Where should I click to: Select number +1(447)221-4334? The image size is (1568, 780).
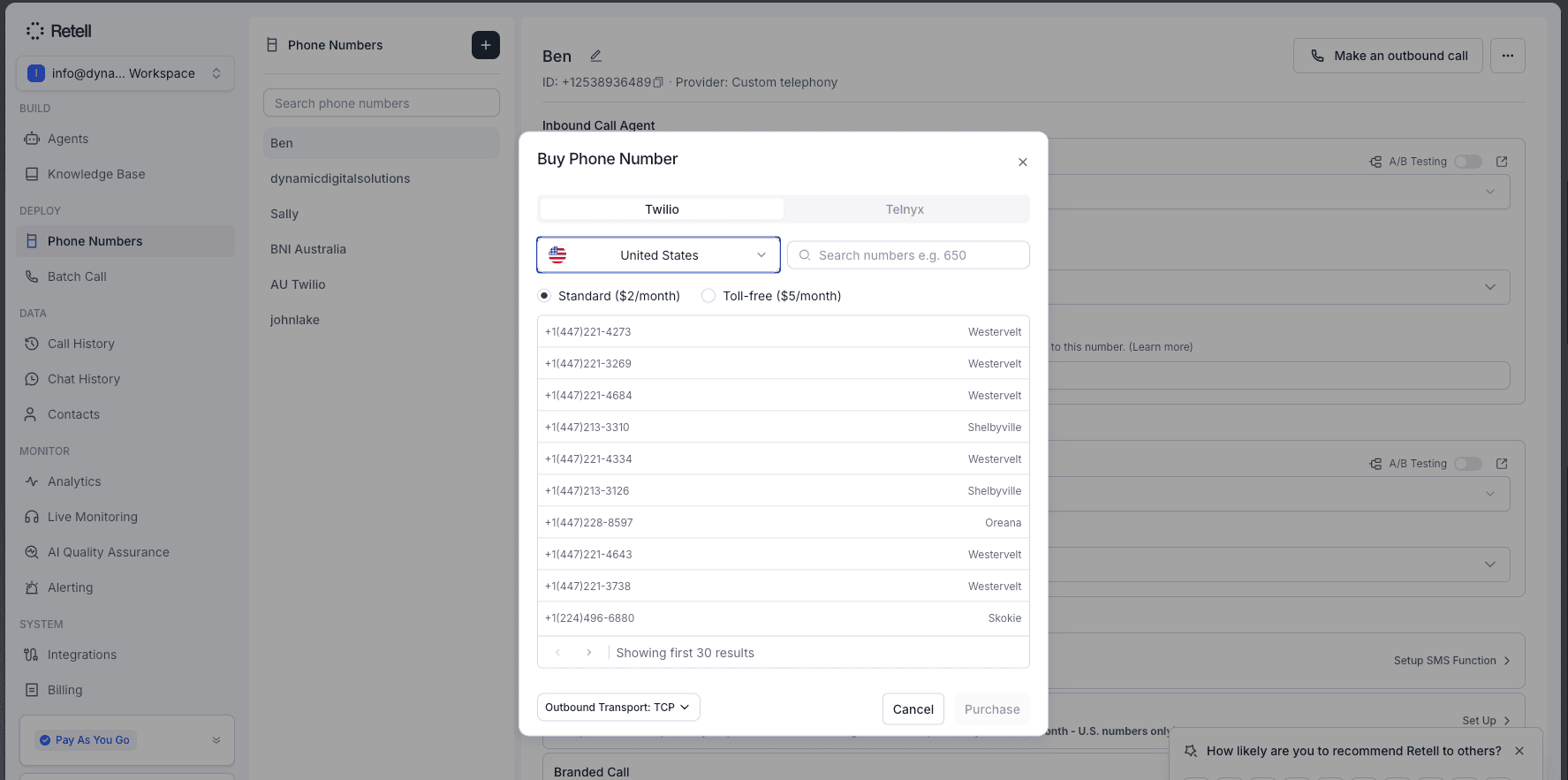tap(784, 459)
